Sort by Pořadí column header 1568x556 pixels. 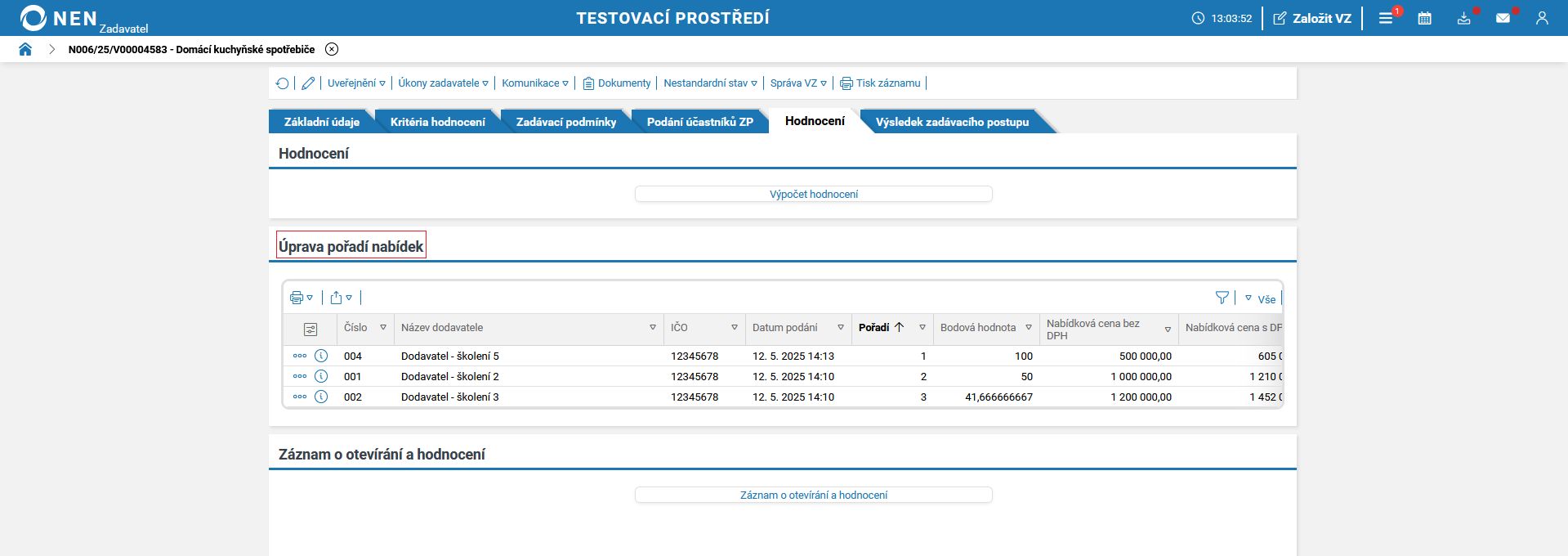click(881, 327)
